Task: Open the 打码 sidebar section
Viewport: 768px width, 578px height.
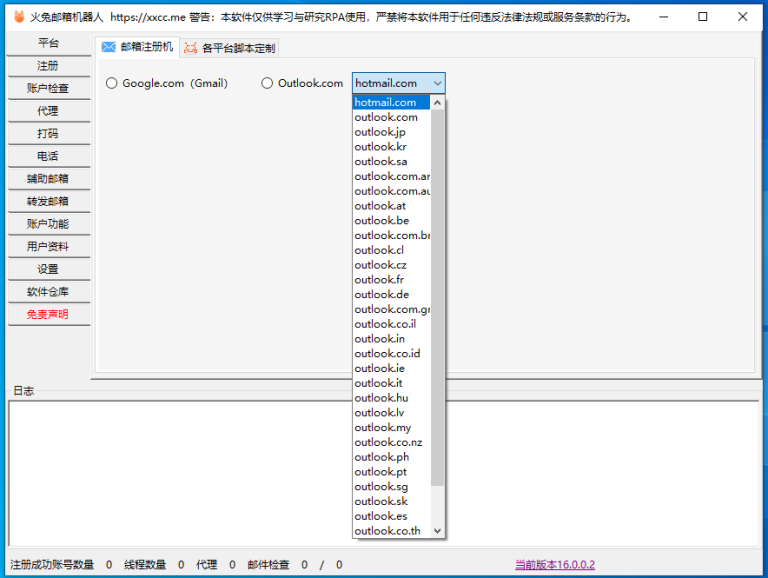Action: 48,133
